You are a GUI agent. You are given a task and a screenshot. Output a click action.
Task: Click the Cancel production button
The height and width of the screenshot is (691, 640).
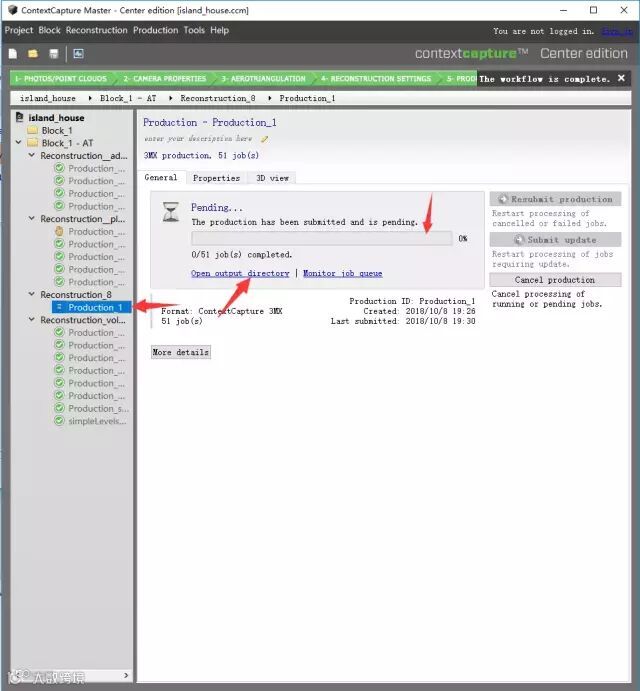[555, 280]
